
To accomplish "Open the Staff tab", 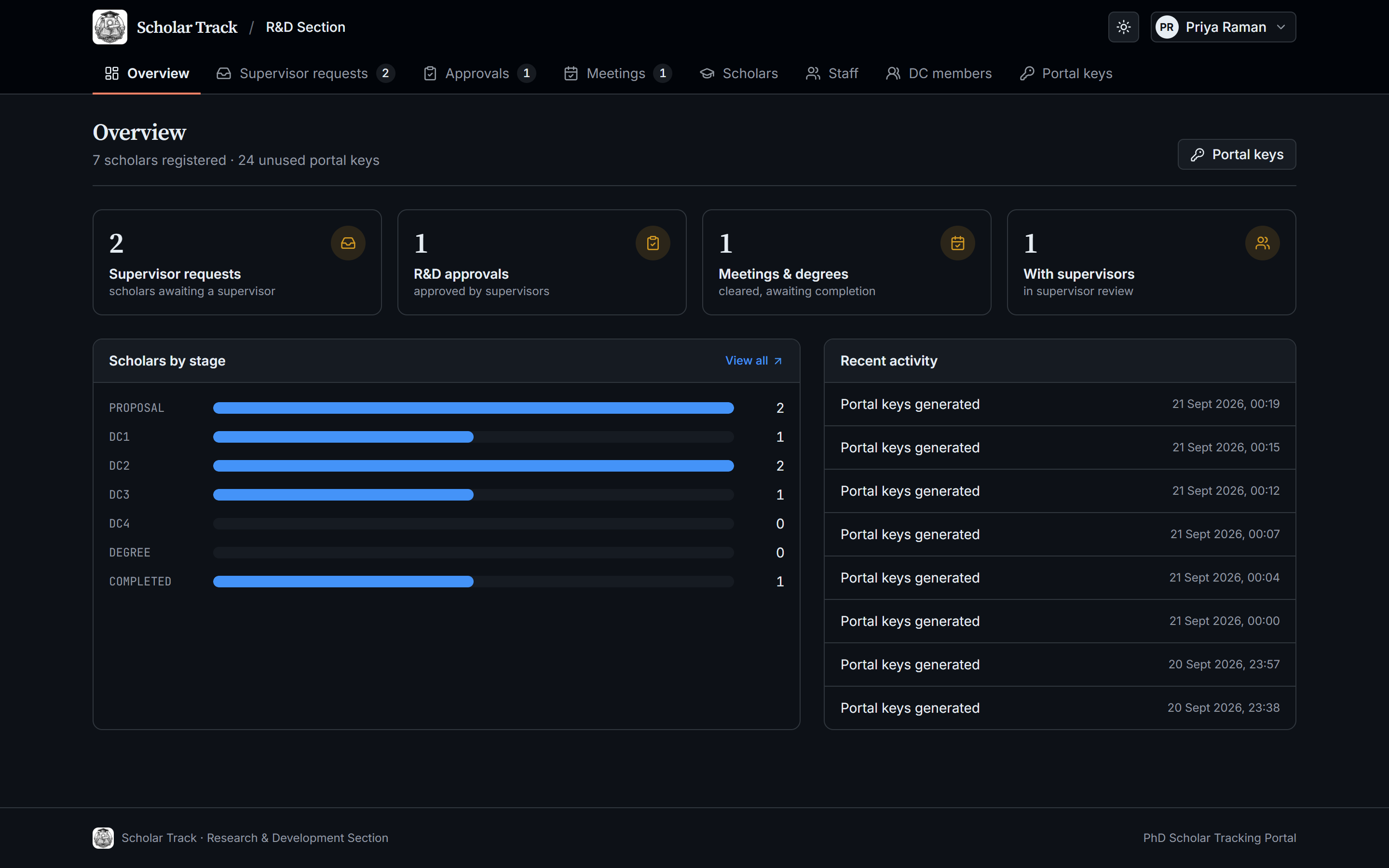I will (831, 73).
